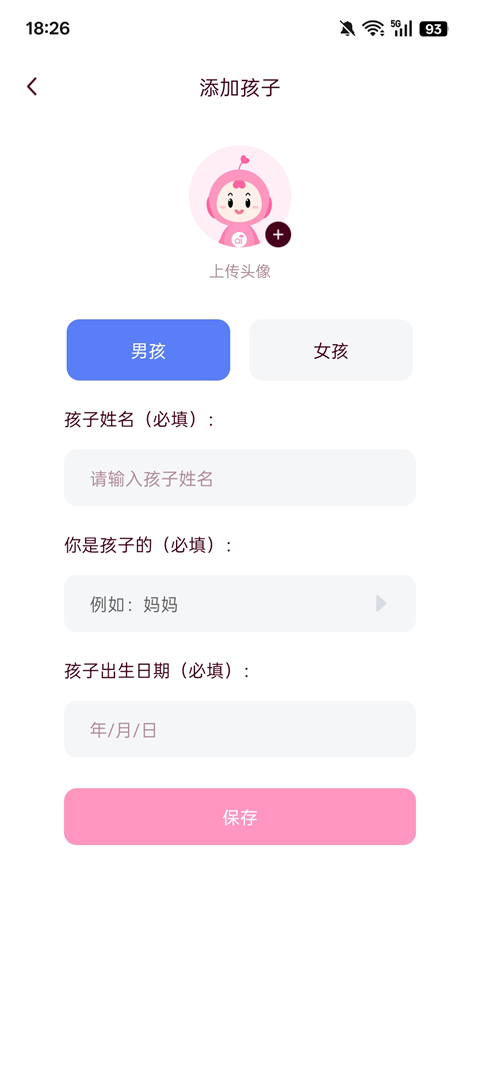Tap the battery 93 indicator

(x=434, y=29)
